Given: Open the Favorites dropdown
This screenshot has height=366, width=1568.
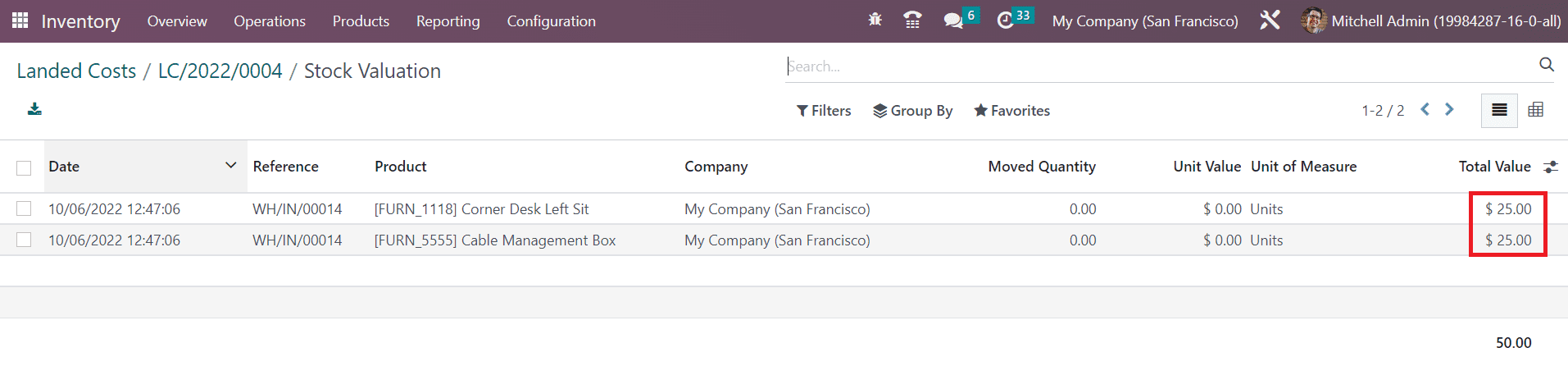Looking at the screenshot, I should click(1011, 111).
